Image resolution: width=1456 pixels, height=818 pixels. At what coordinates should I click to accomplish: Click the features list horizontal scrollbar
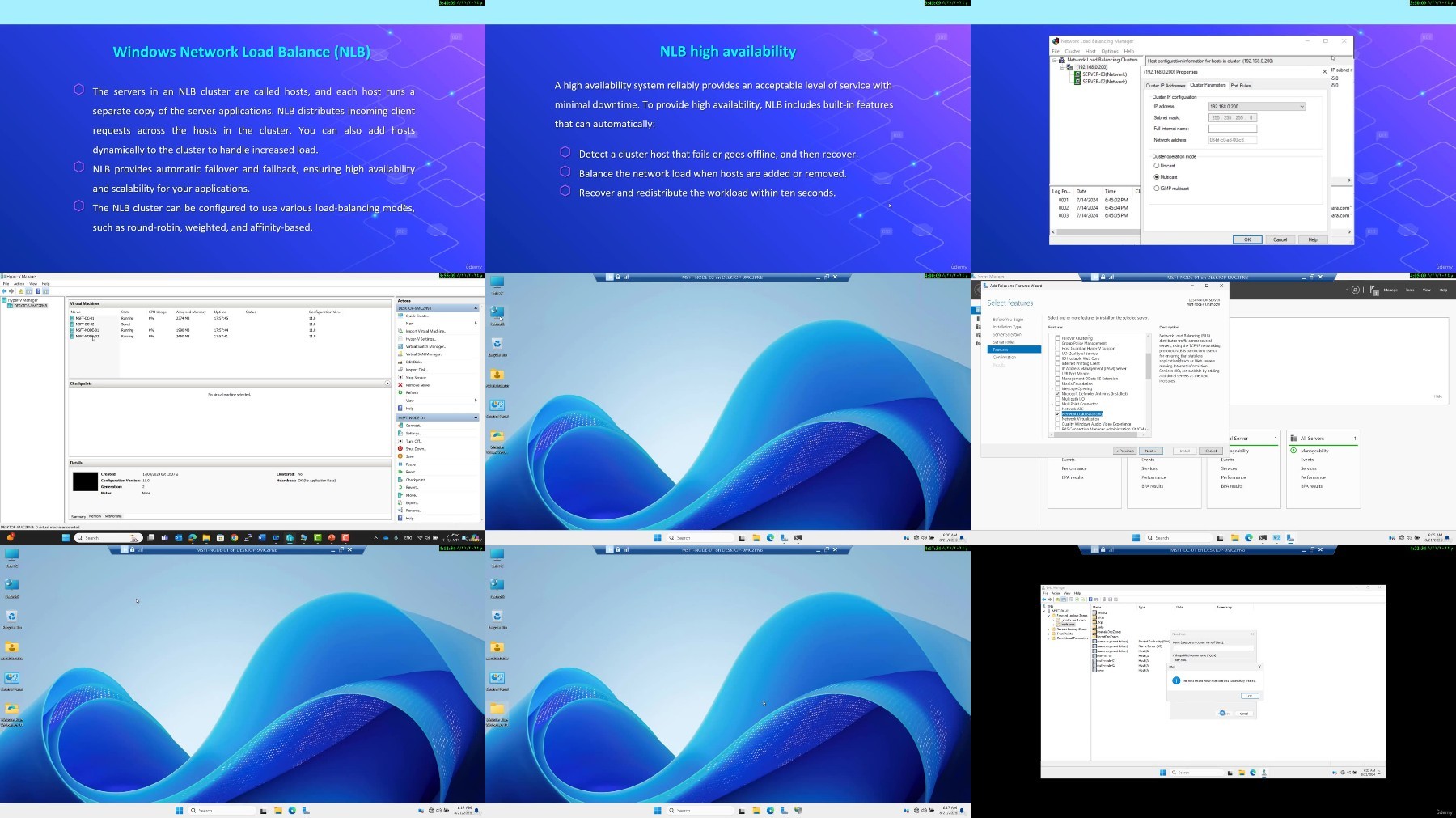[x=1095, y=434]
